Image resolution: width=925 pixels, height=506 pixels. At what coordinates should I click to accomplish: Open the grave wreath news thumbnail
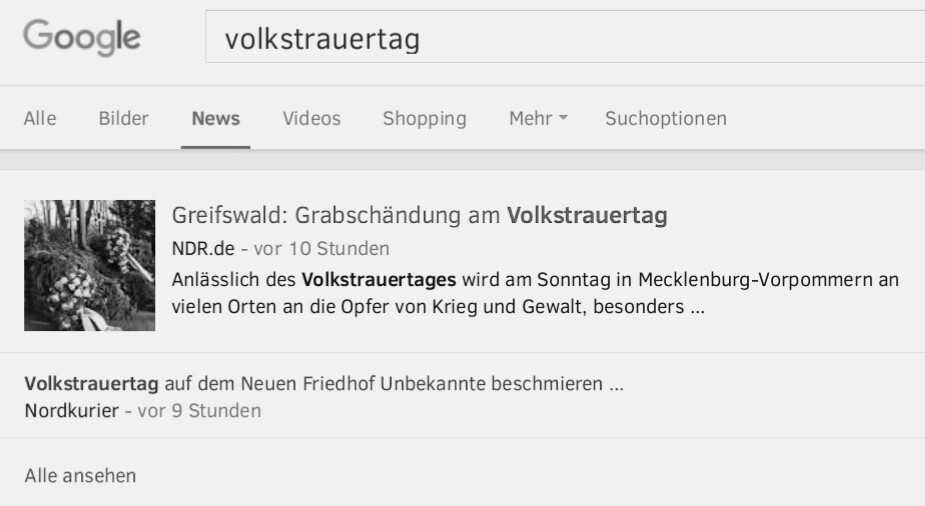pyautogui.click(x=90, y=265)
